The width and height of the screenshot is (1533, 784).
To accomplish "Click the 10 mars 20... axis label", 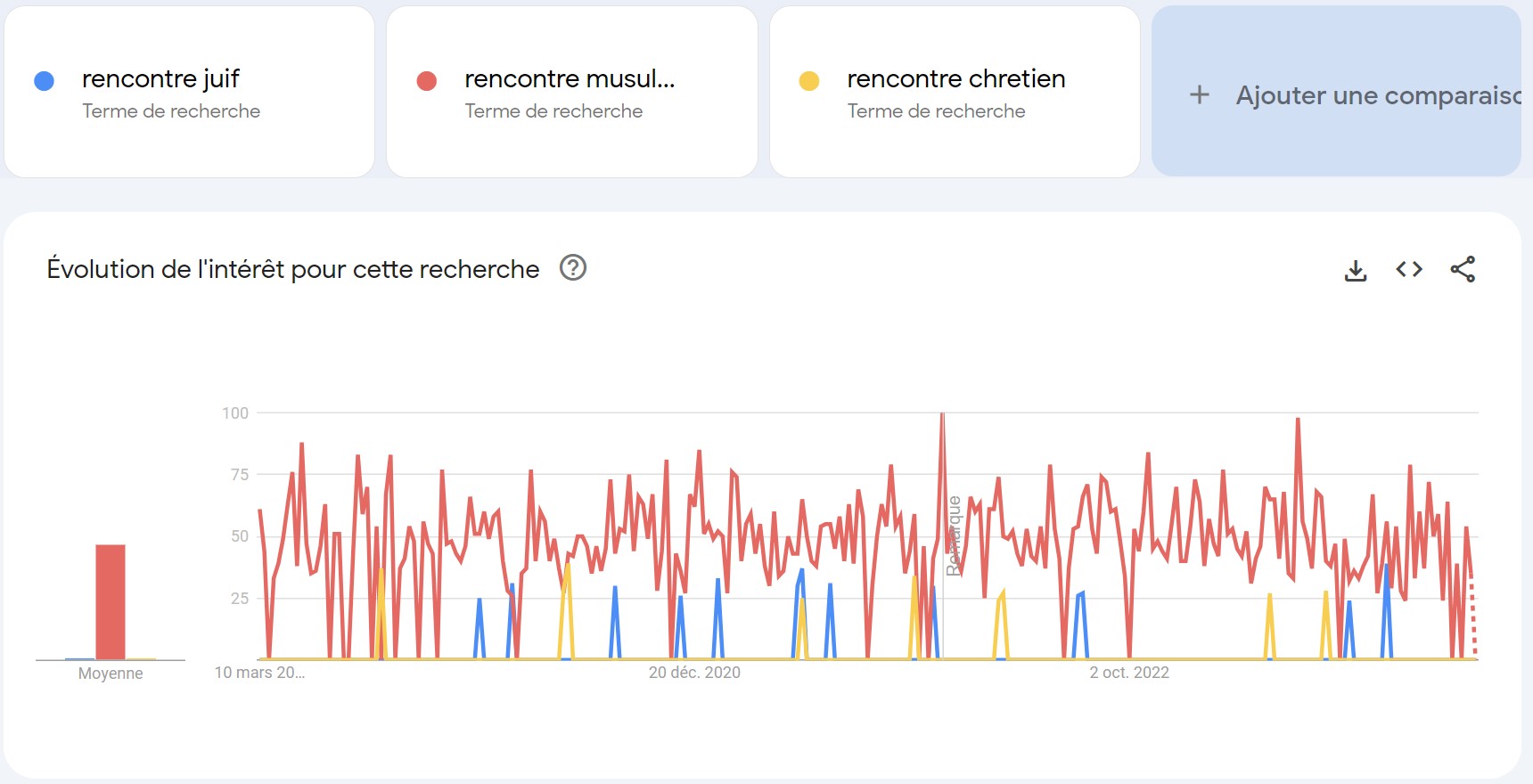I will [x=259, y=673].
